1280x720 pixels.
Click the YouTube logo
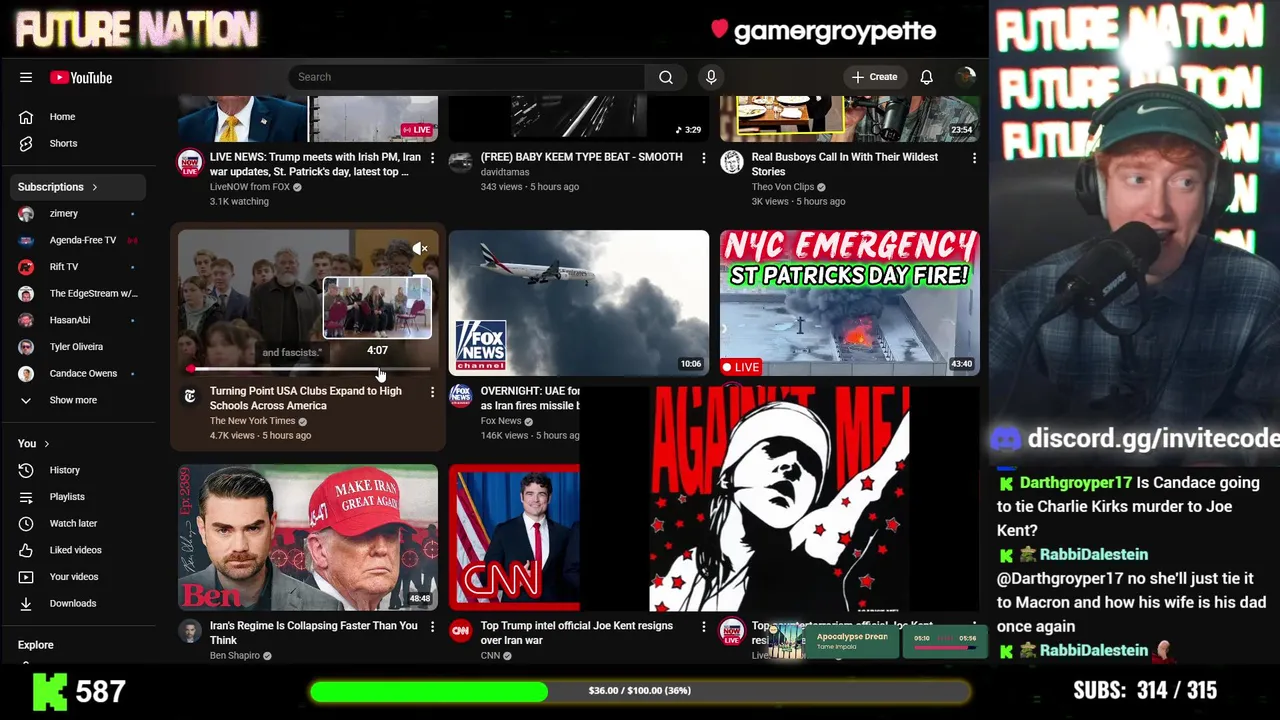81,77
